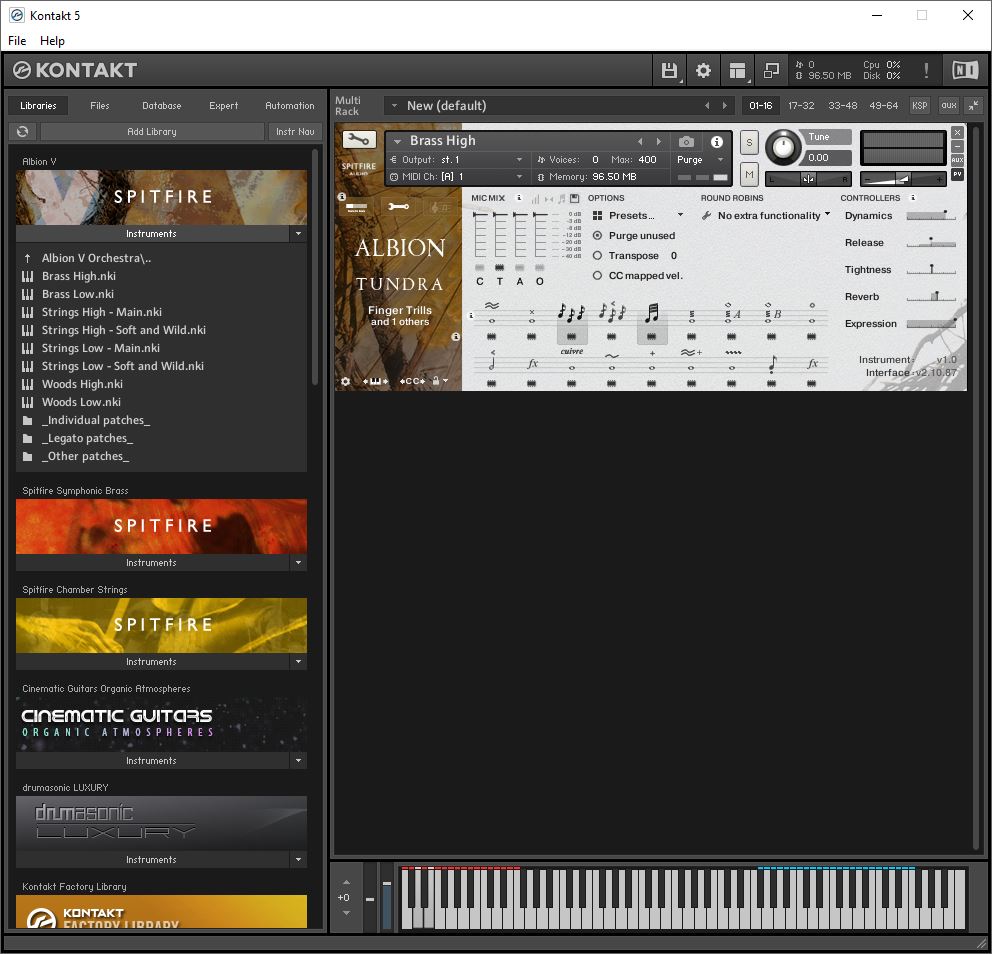Toggle the A microphone on/off

[519, 268]
